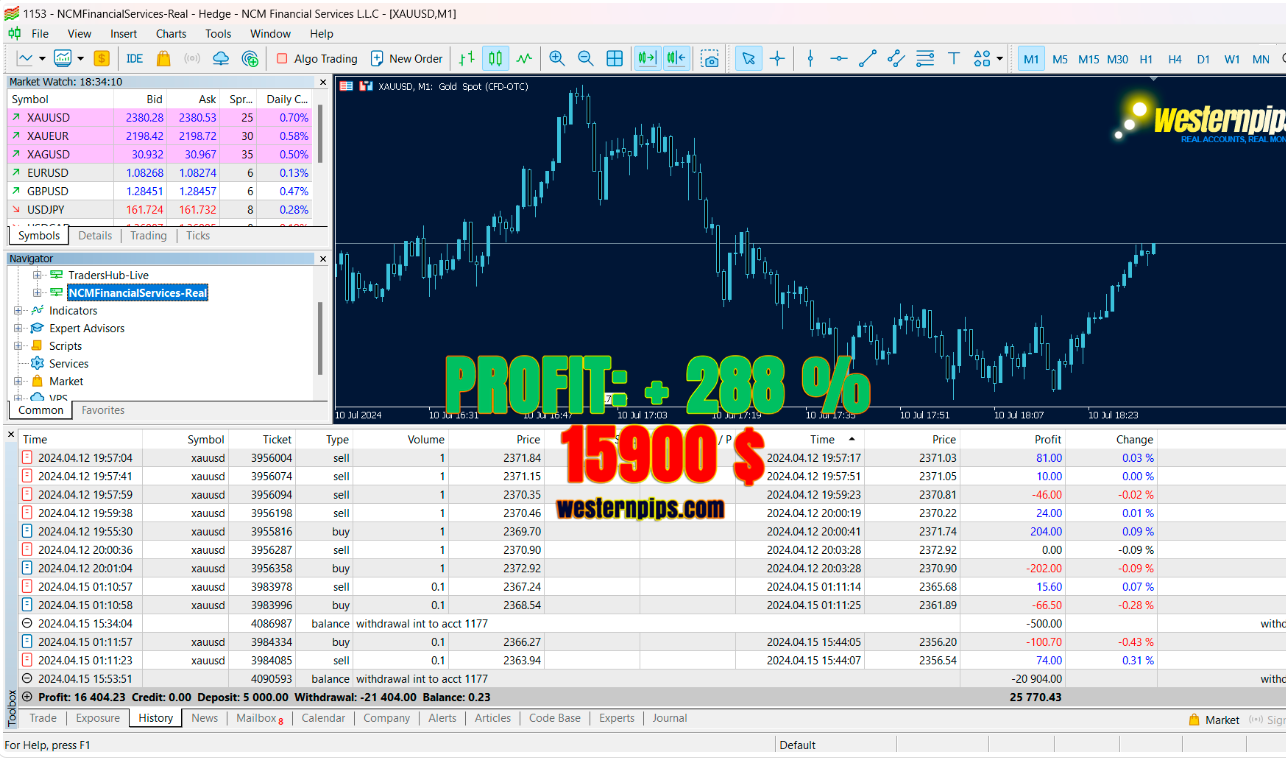Click the signal subscribe icon with plus
This screenshot has width=1286, height=760.
coord(250,59)
